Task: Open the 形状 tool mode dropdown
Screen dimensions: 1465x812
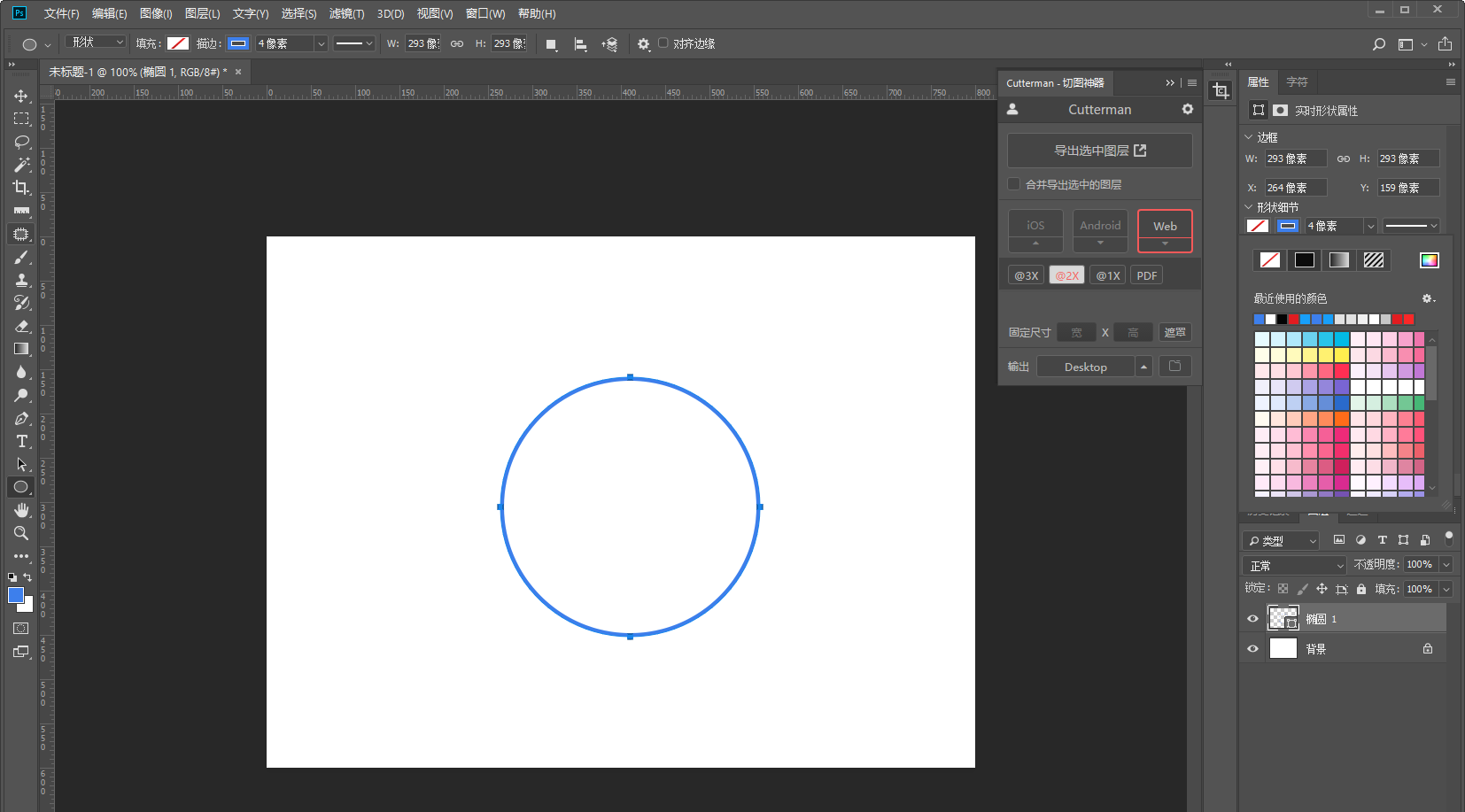Action: (97, 43)
